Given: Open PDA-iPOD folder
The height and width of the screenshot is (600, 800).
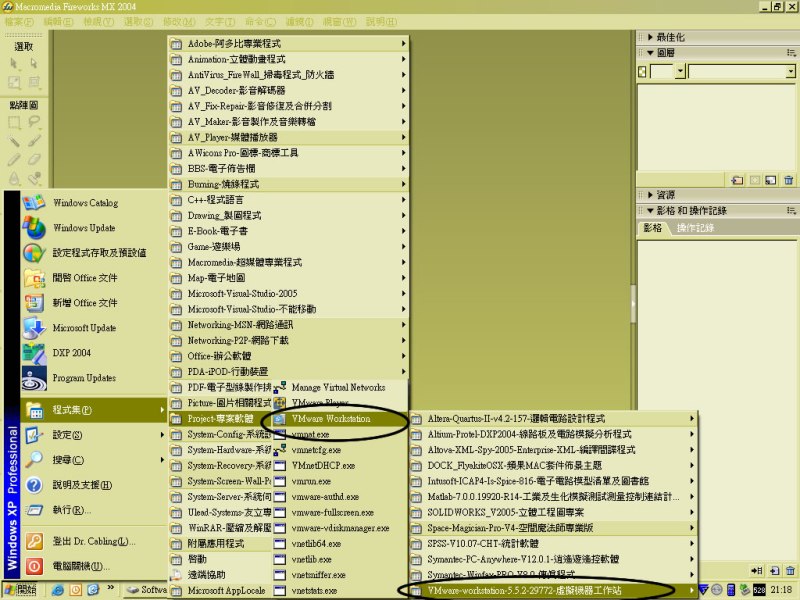Looking at the screenshot, I should point(288,372).
